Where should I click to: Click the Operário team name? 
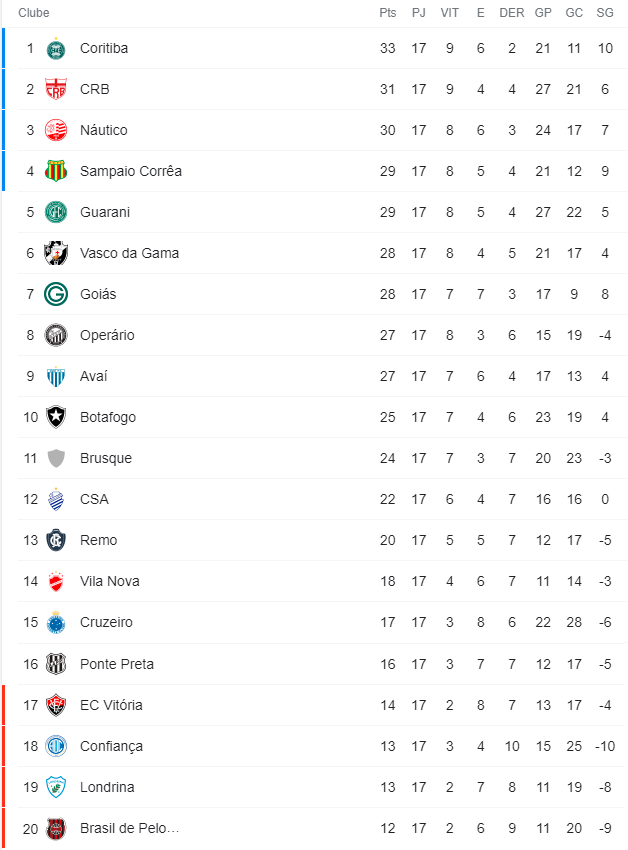(107, 335)
